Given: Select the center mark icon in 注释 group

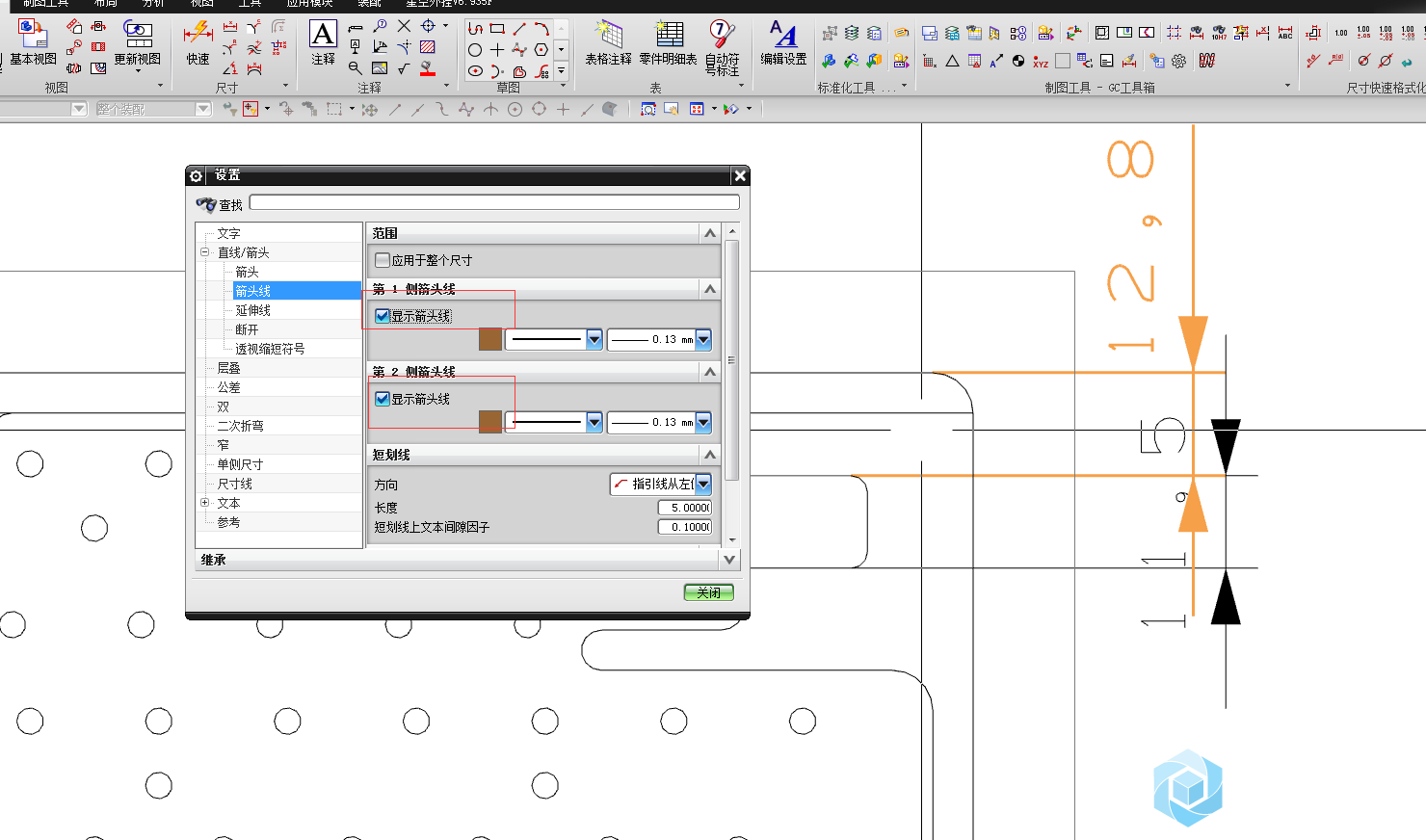Looking at the screenshot, I should tap(428, 26).
